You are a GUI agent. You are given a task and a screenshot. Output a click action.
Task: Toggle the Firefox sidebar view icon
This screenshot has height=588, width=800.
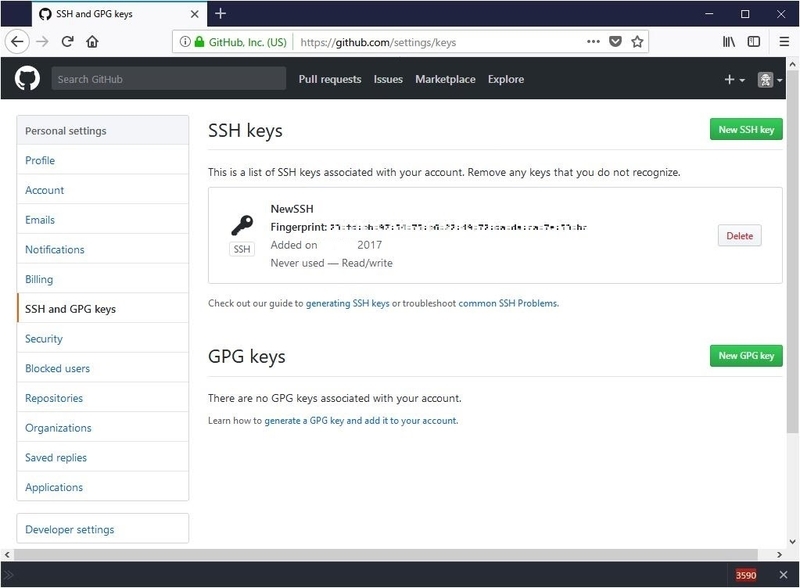(754, 42)
